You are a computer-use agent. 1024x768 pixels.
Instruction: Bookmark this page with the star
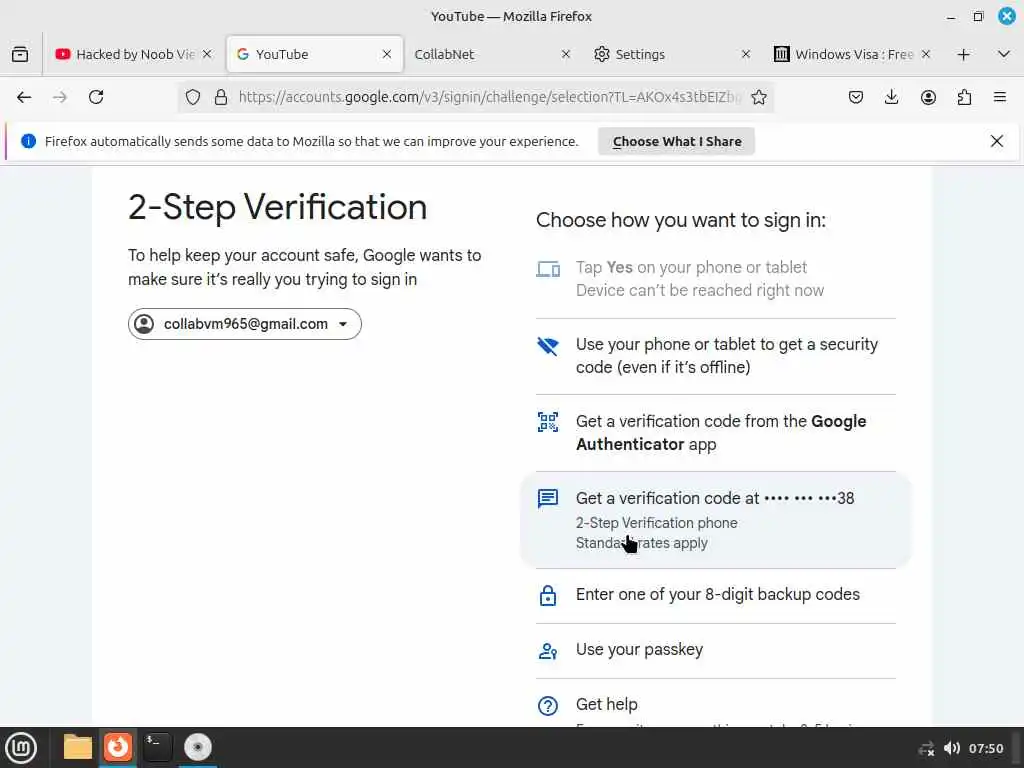click(758, 97)
